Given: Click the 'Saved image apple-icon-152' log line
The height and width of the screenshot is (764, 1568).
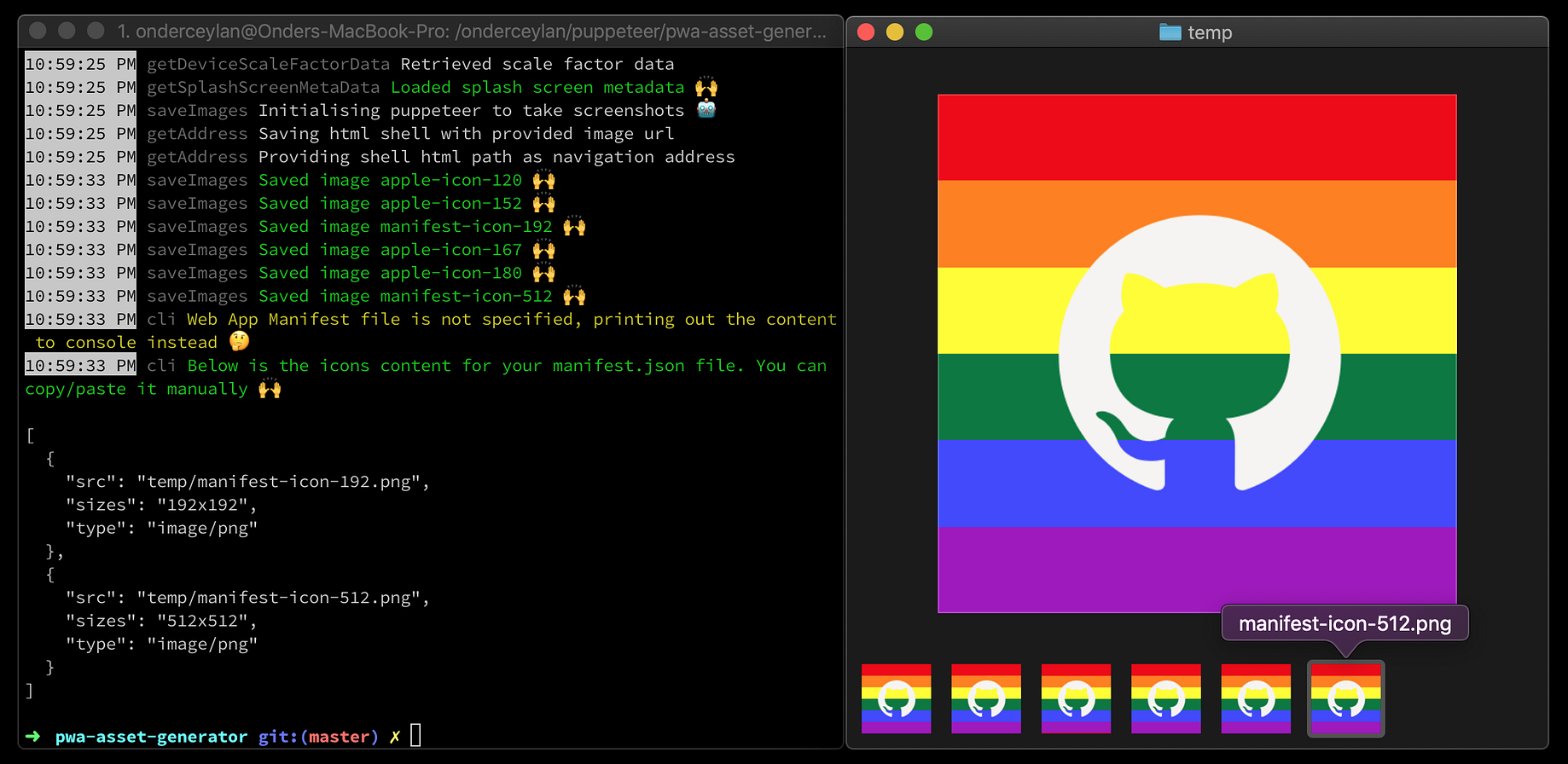Looking at the screenshot, I should tap(290, 203).
